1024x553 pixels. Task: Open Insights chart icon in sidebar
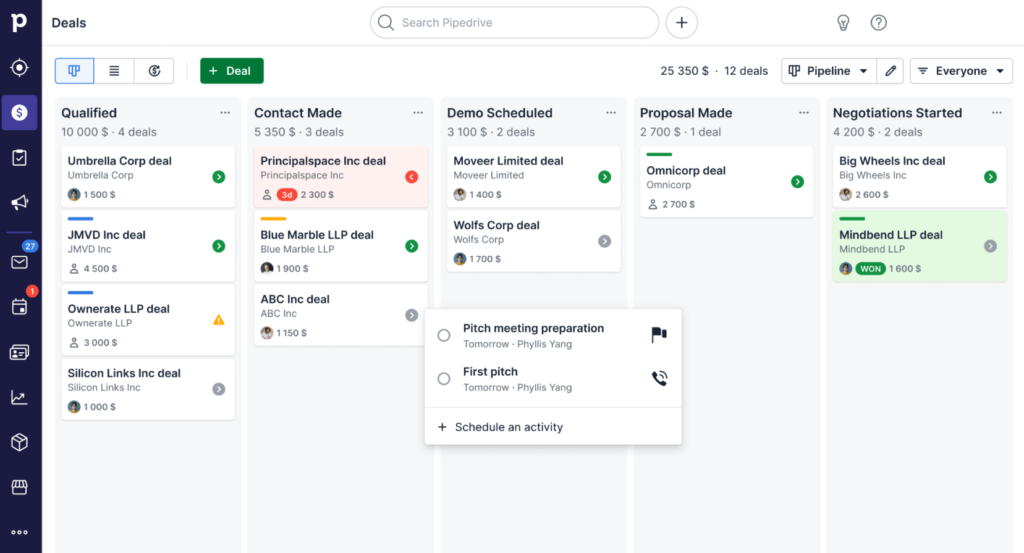tap(20, 398)
